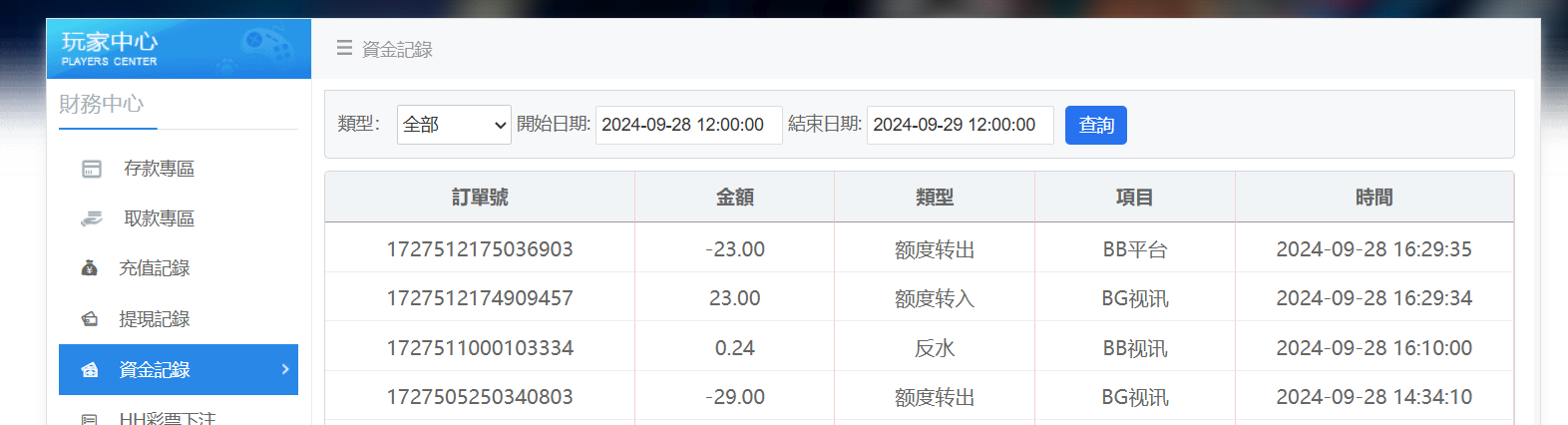
Task: Select 資金記錄 menu item
Action: click(179, 369)
